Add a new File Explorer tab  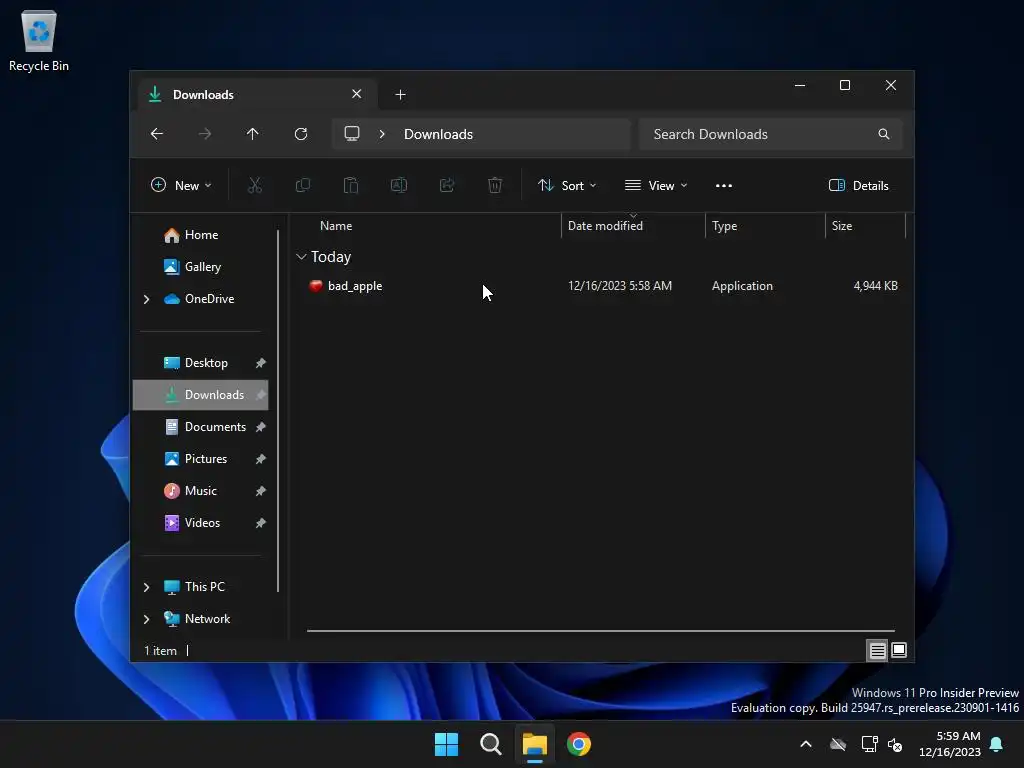[x=400, y=95]
